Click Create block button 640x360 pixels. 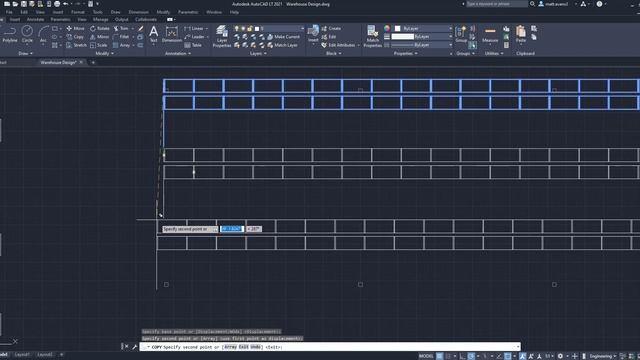coord(331,29)
